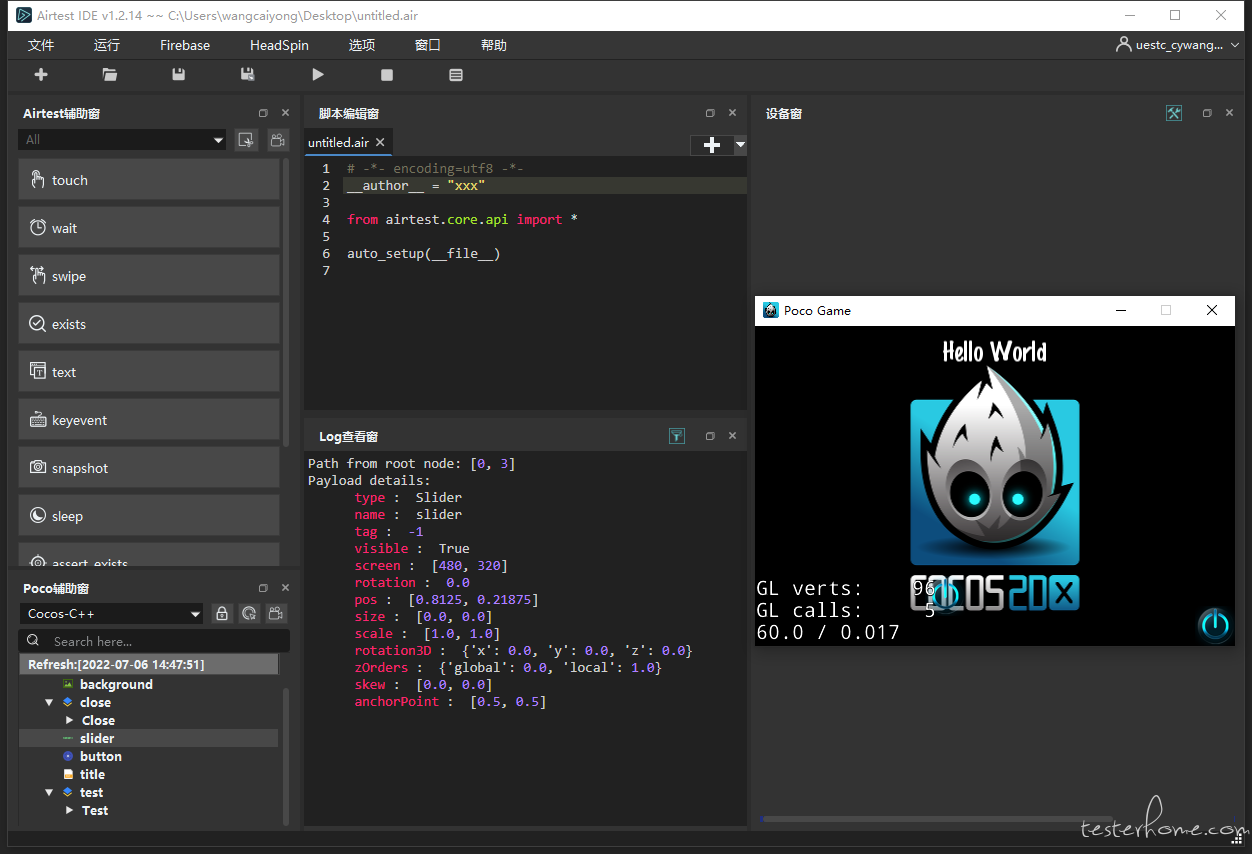Collapse the close node in Poco tree
The image size is (1252, 854).
point(49,703)
